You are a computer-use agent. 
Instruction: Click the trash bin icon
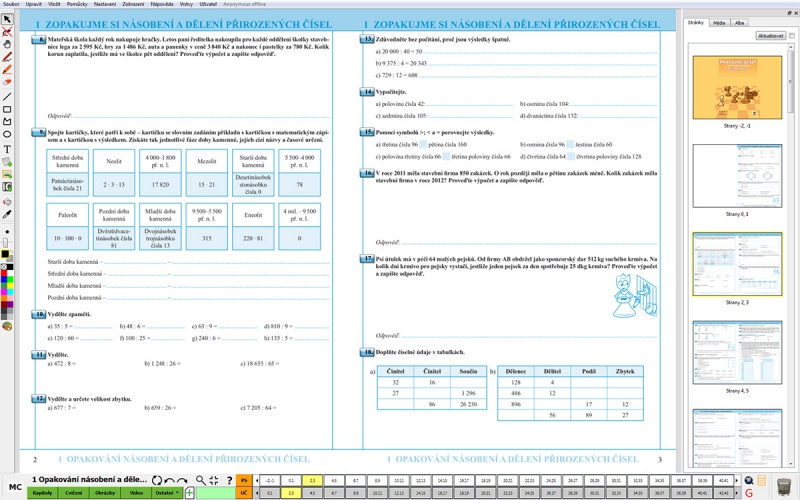(x=784, y=486)
